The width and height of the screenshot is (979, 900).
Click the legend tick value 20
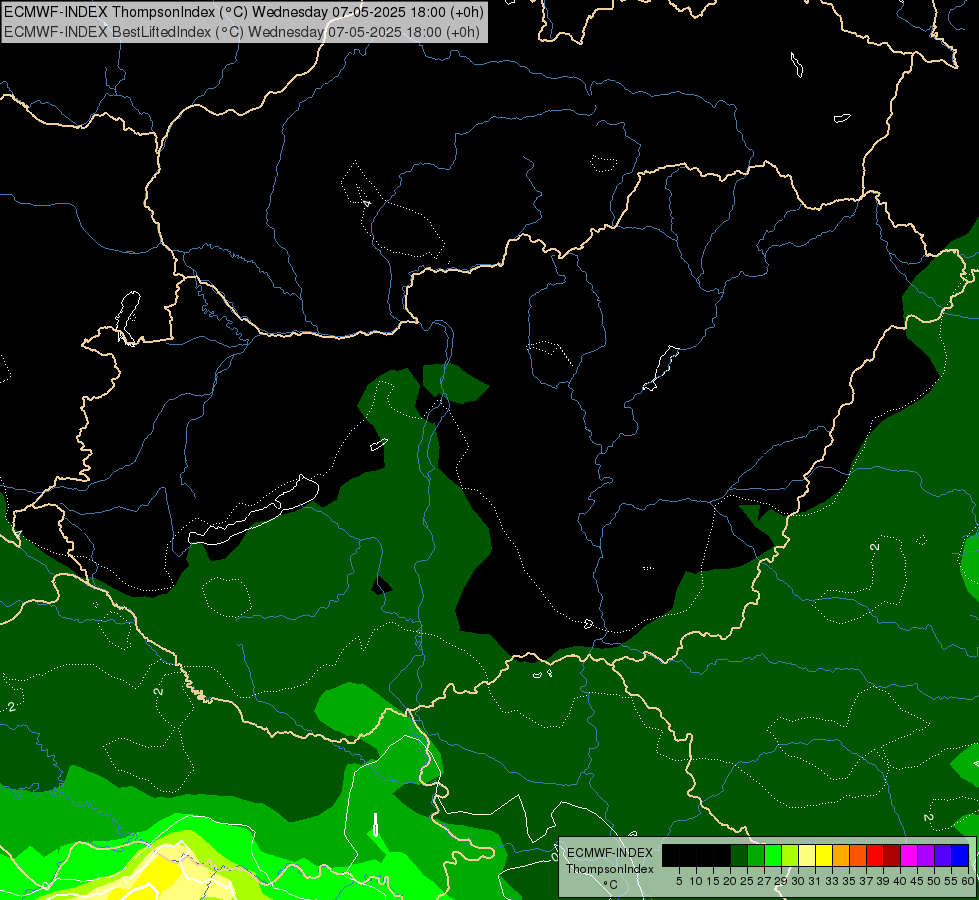pyautogui.click(x=730, y=881)
